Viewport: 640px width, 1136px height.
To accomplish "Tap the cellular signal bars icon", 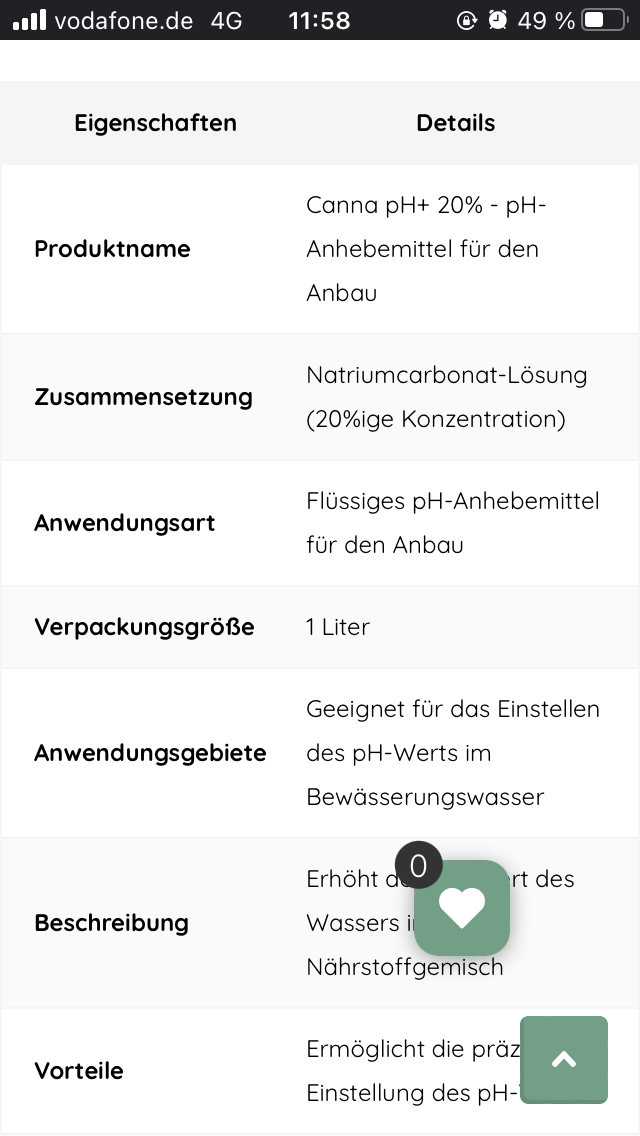I will 28,20.
